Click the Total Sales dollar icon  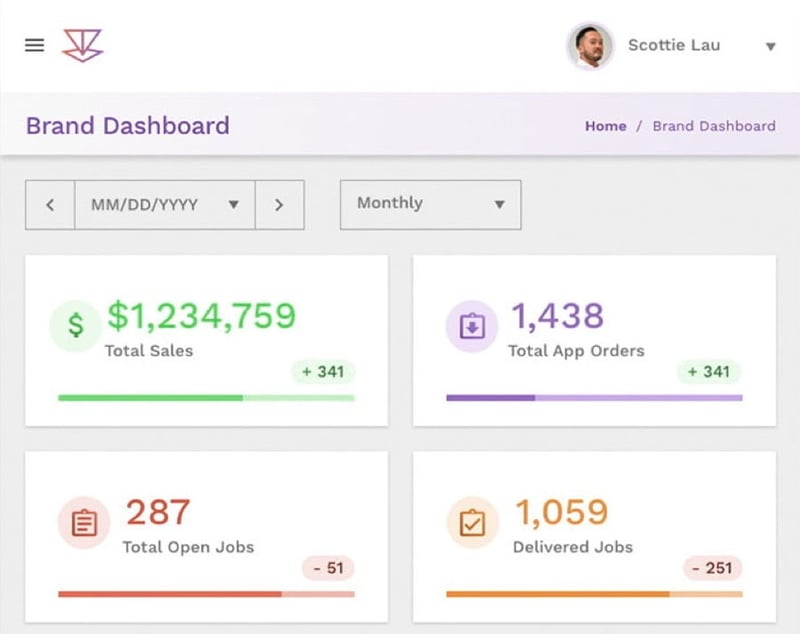76,326
